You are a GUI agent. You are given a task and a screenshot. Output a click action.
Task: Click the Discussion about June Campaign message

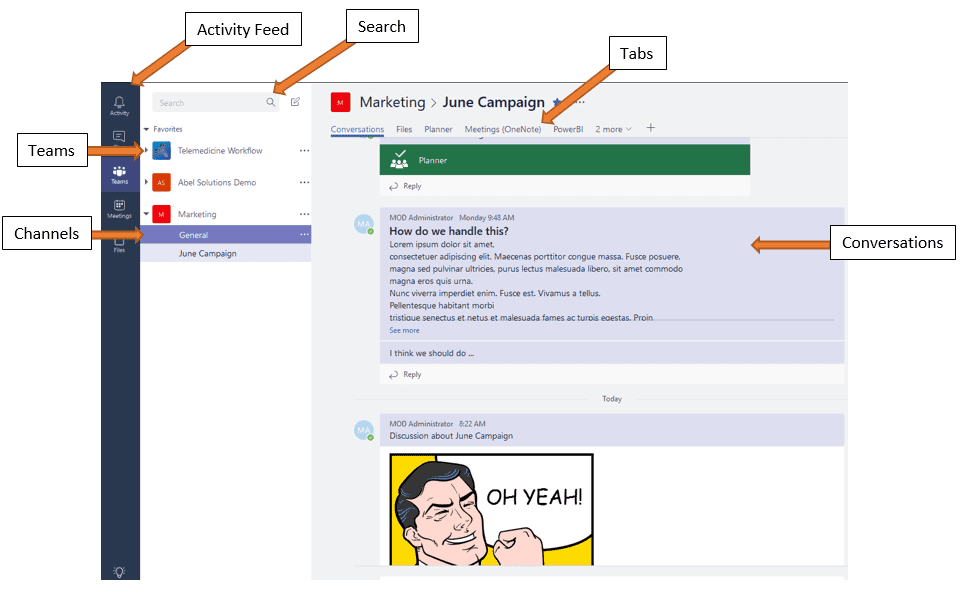point(451,436)
